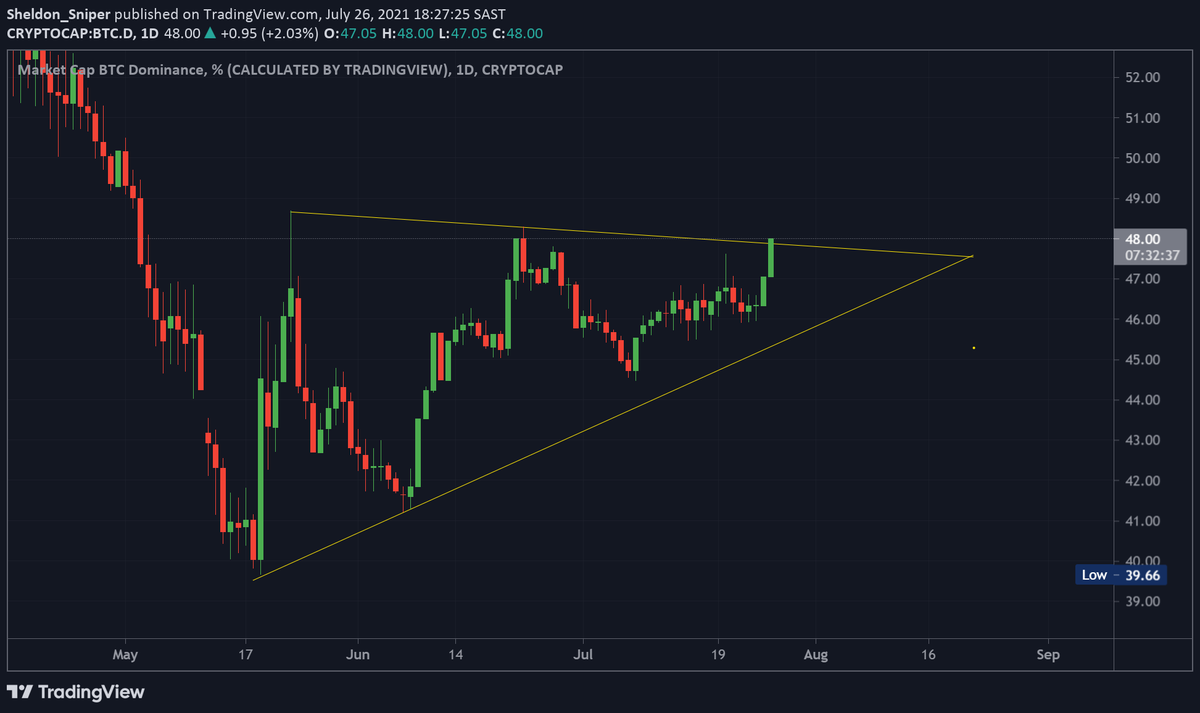Click the 17 date label on time axis
This screenshot has width=1200, height=713.
click(x=246, y=655)
